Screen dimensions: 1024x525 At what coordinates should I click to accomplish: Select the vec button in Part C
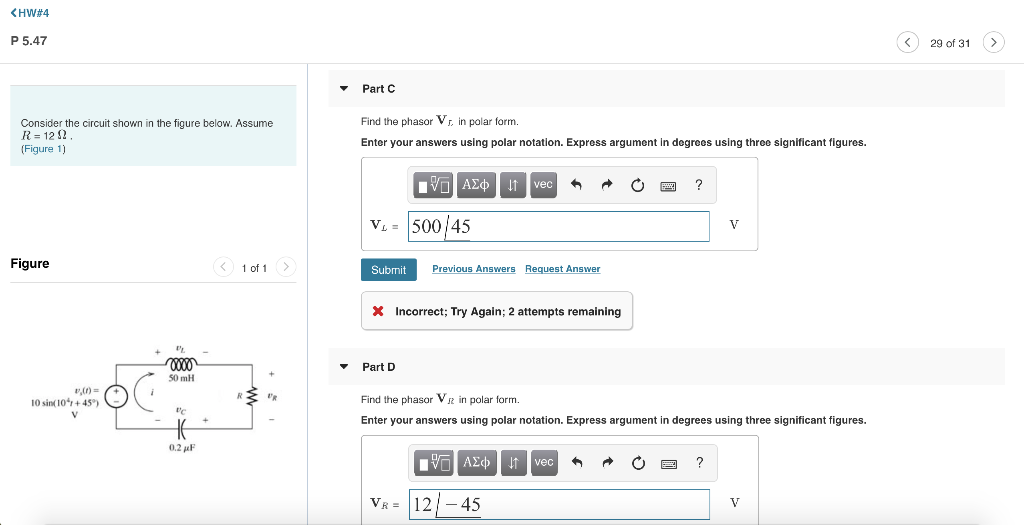point(543,185)
